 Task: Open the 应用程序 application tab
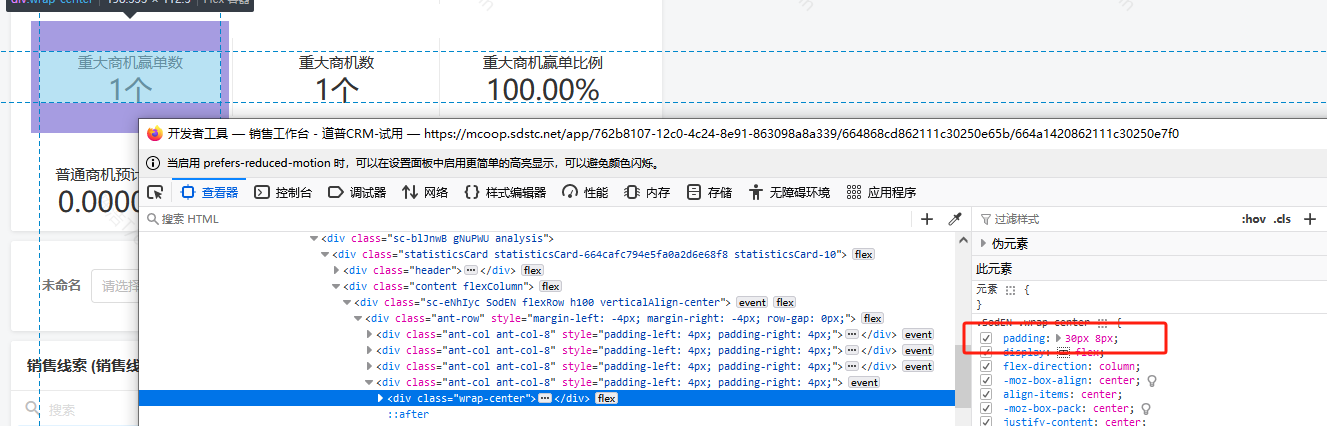881,192
